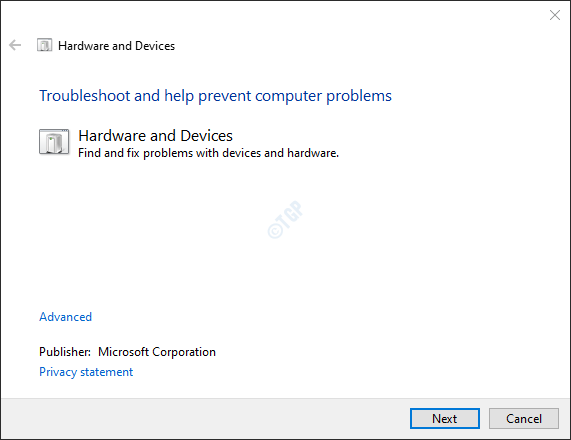The height and width of the screenshot is (440, 571).
Task: Close the troubleshooter window with the X
Action: [x=555, y=15]
